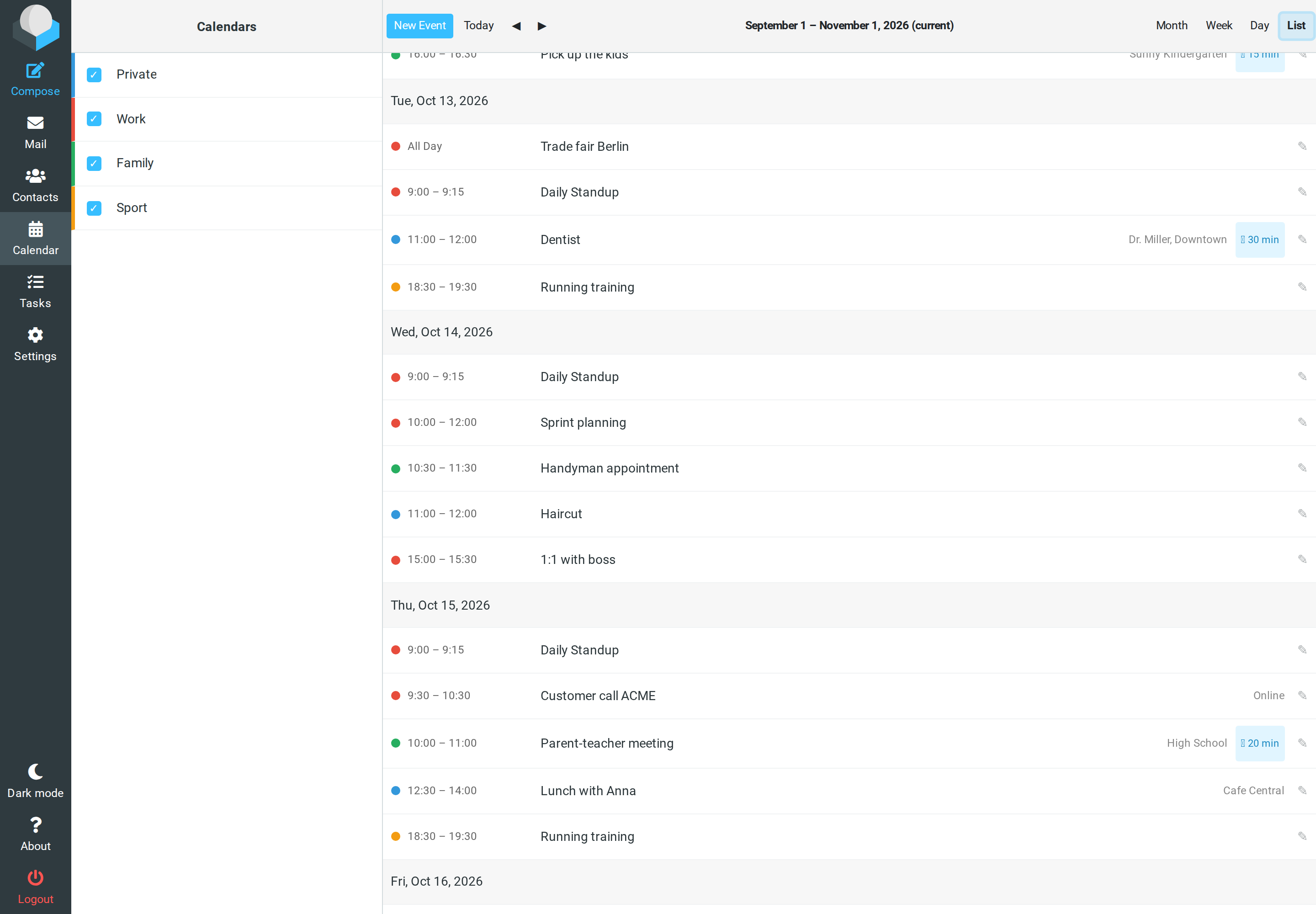Edit the Haircut event pencil icon
The width and height of the screenshot is (1316, 914).
(1302, 514)
